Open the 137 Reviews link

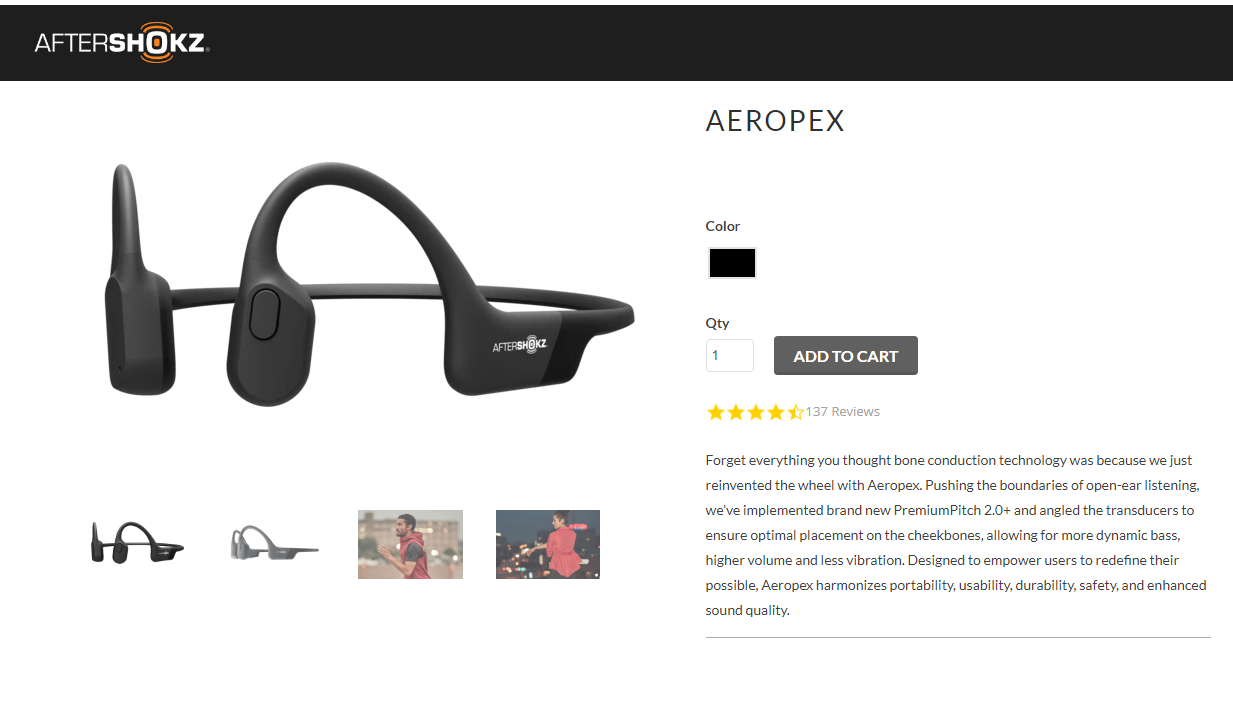[x=843, y=412]
